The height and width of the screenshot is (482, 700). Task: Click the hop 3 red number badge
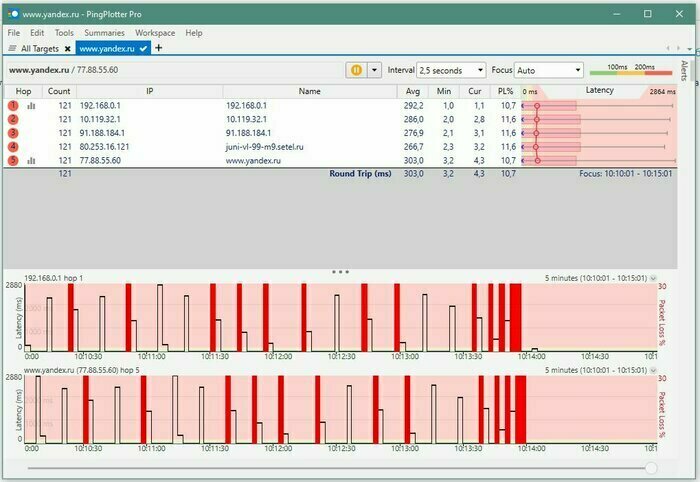pyautogui.click(x=13, y=132)
